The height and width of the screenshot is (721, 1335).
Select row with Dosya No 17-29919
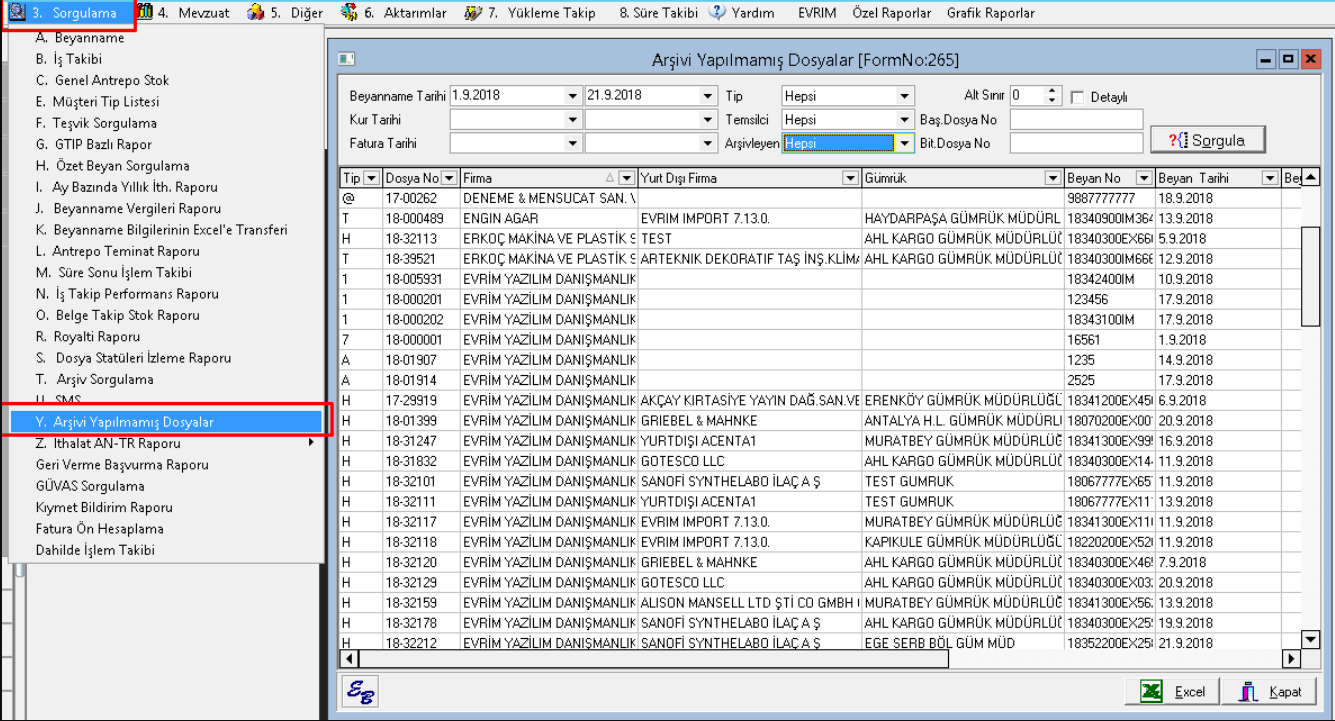(819, 400)
